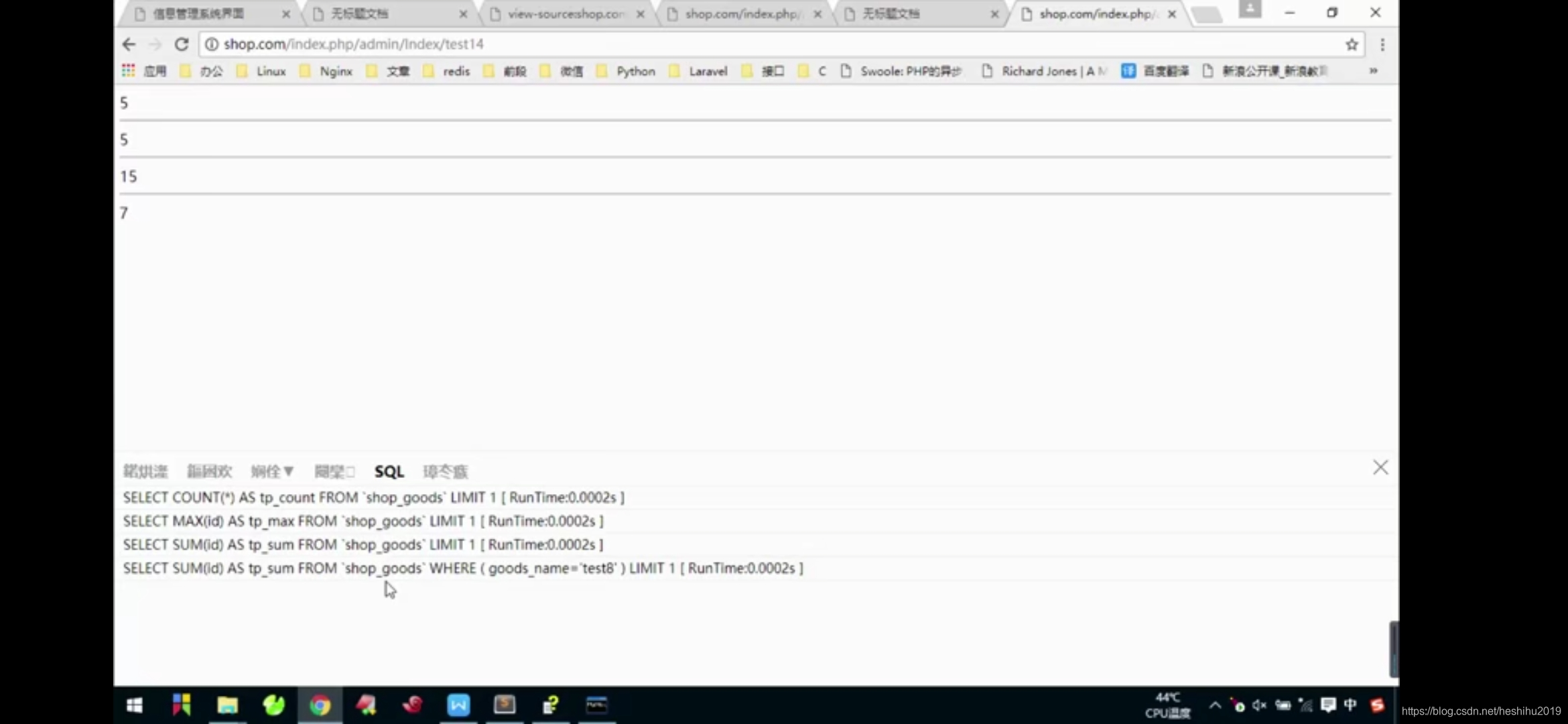The width and height of the screenshot is (1568, 724).
Task: Open the action center notification icon
Action: (1328, 705)
